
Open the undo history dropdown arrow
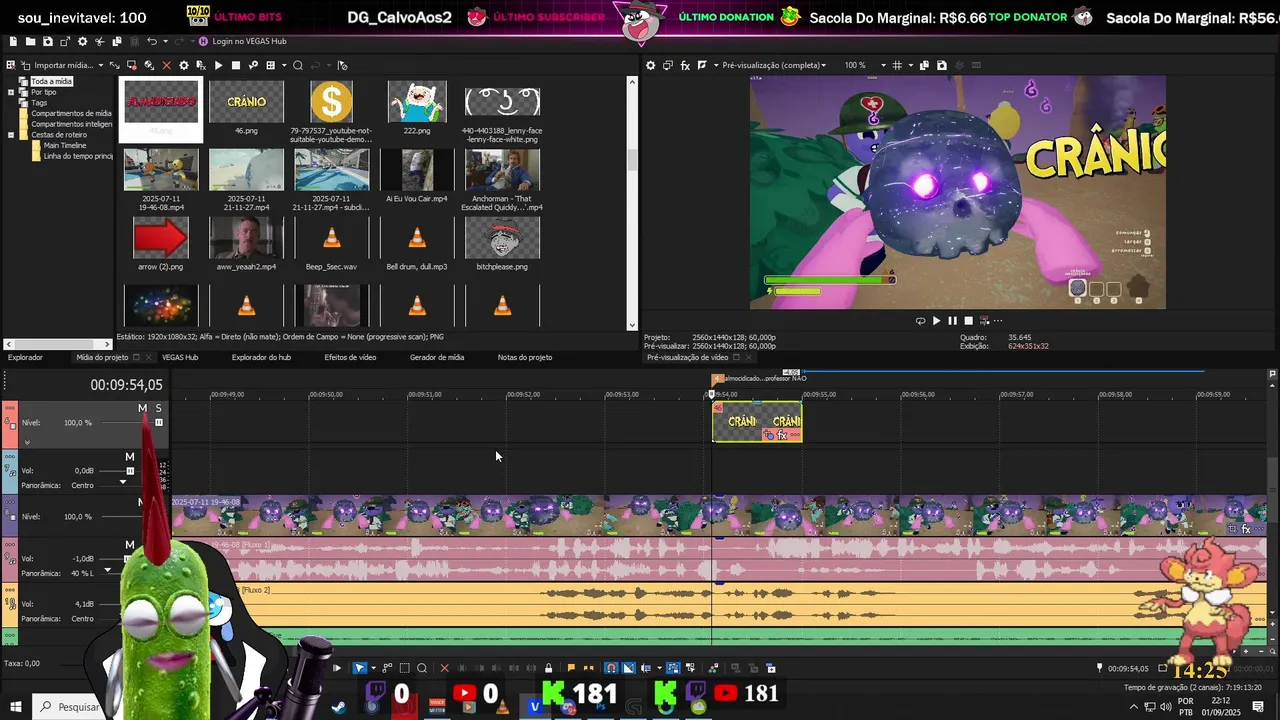pos(166,41)
